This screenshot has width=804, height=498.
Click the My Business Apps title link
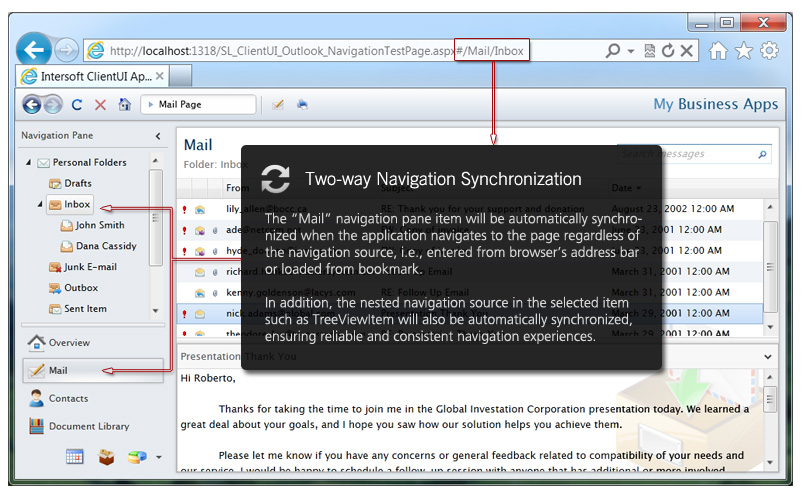[715, 104]
